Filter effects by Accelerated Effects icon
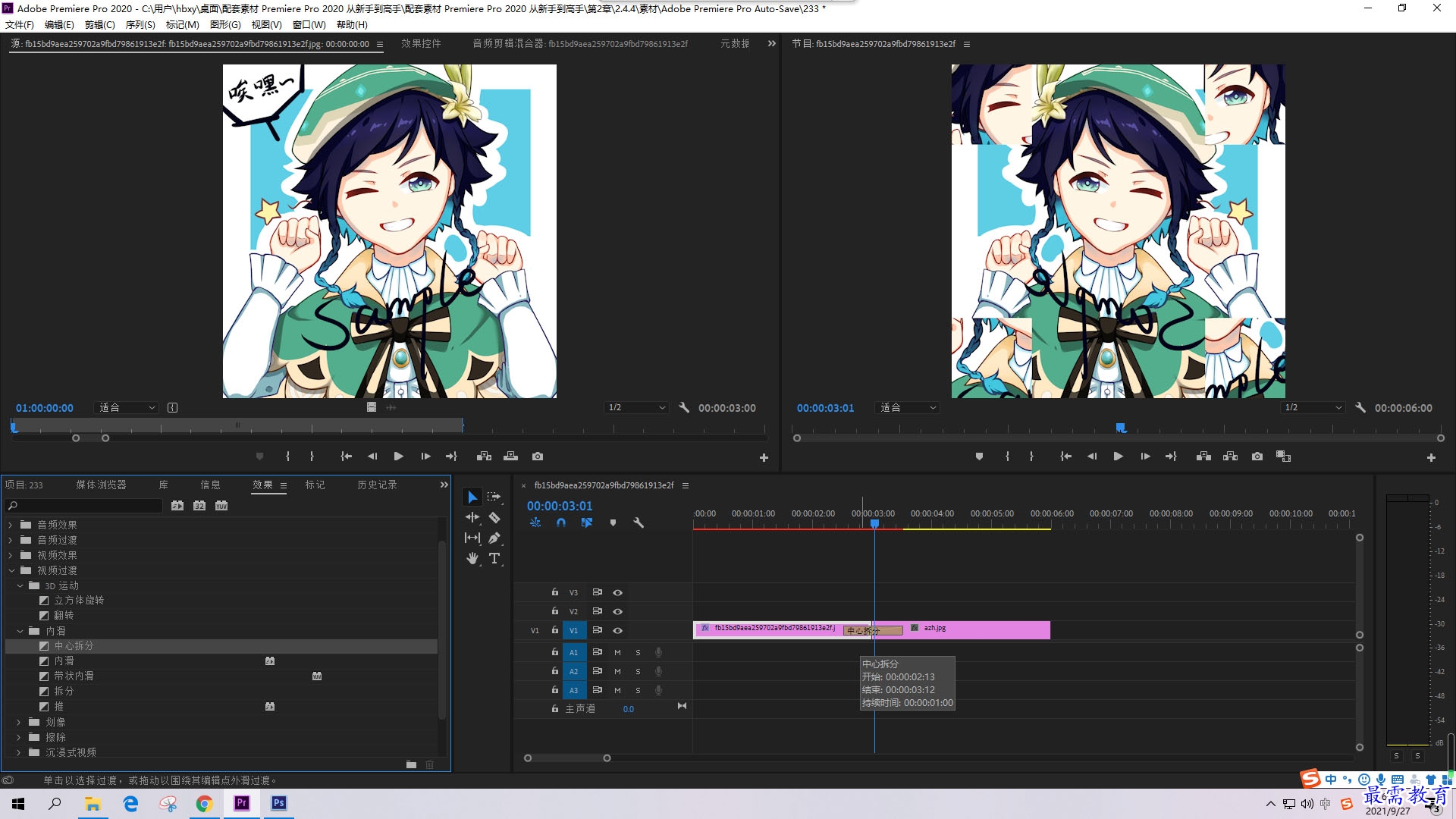 (177, 506)
